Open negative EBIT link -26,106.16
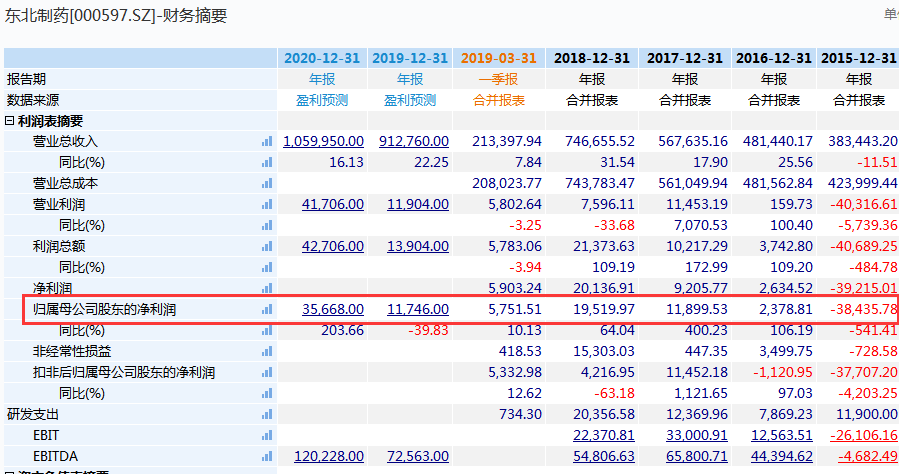 pyautogui.click(x=864, y=436)
